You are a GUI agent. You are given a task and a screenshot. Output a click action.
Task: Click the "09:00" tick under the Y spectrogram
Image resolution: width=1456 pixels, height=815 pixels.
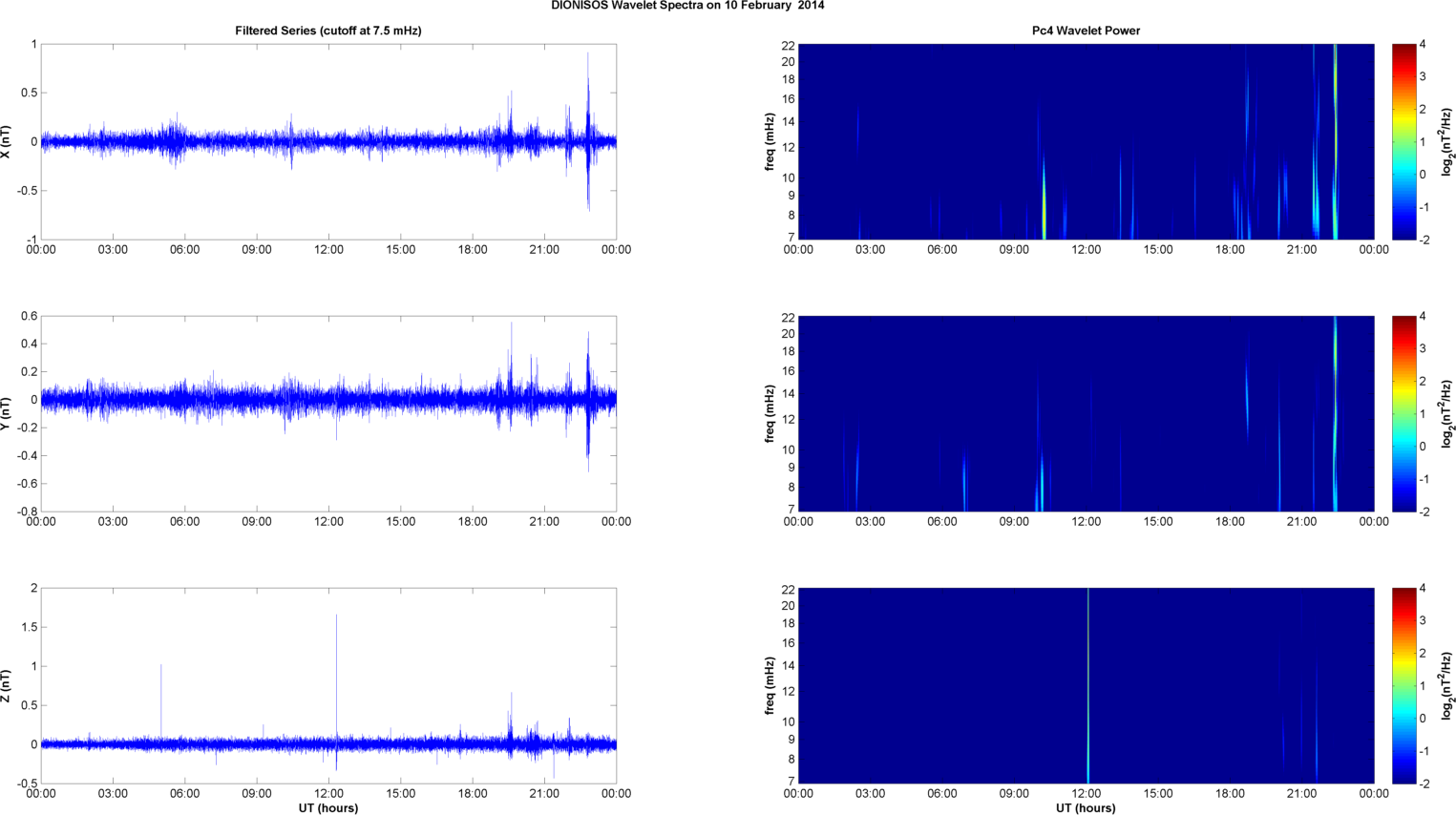[1014, 522]
